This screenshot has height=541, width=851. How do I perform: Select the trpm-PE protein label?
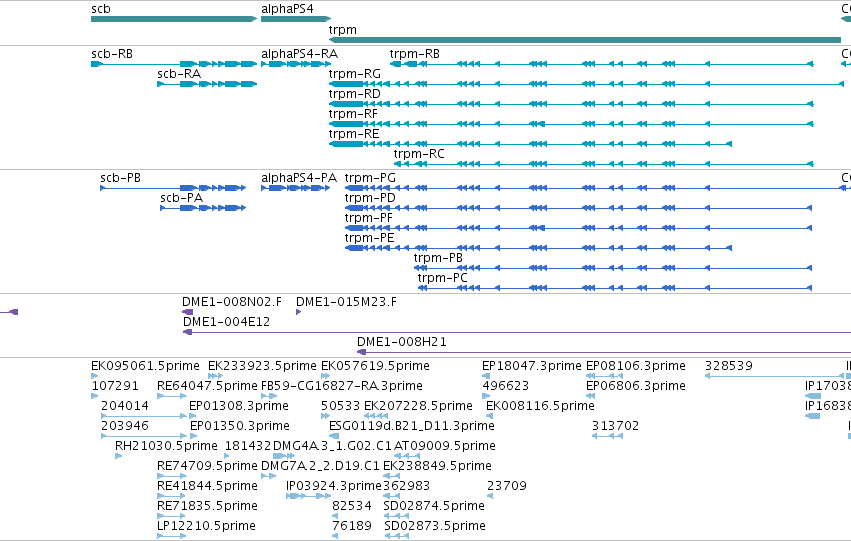point(370,238)
